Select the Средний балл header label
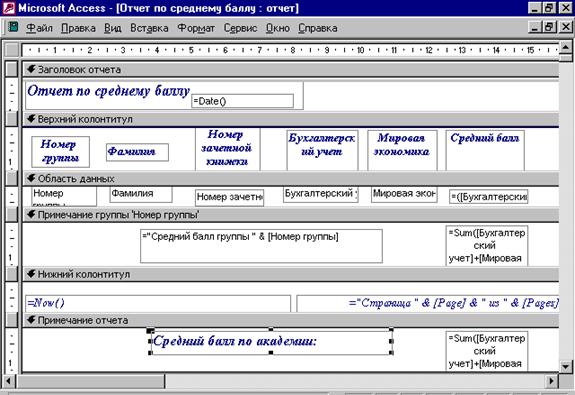This screenshot has width=575, height=395. tap(485, 150)
